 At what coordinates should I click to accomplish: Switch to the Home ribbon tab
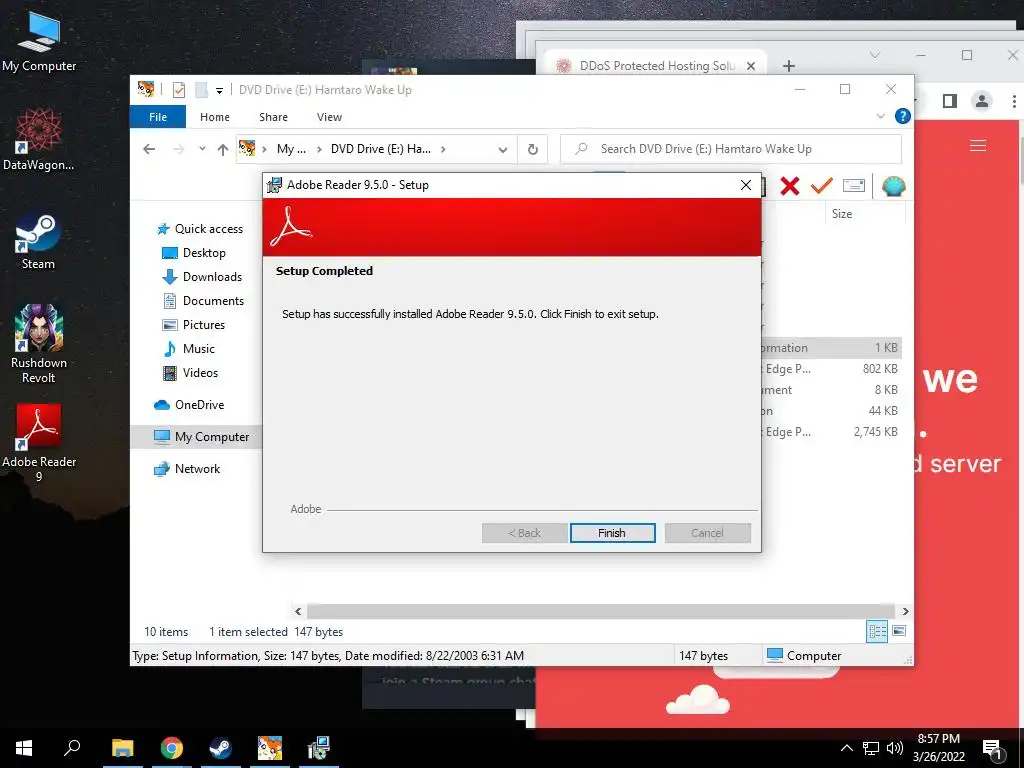point(215,117)
